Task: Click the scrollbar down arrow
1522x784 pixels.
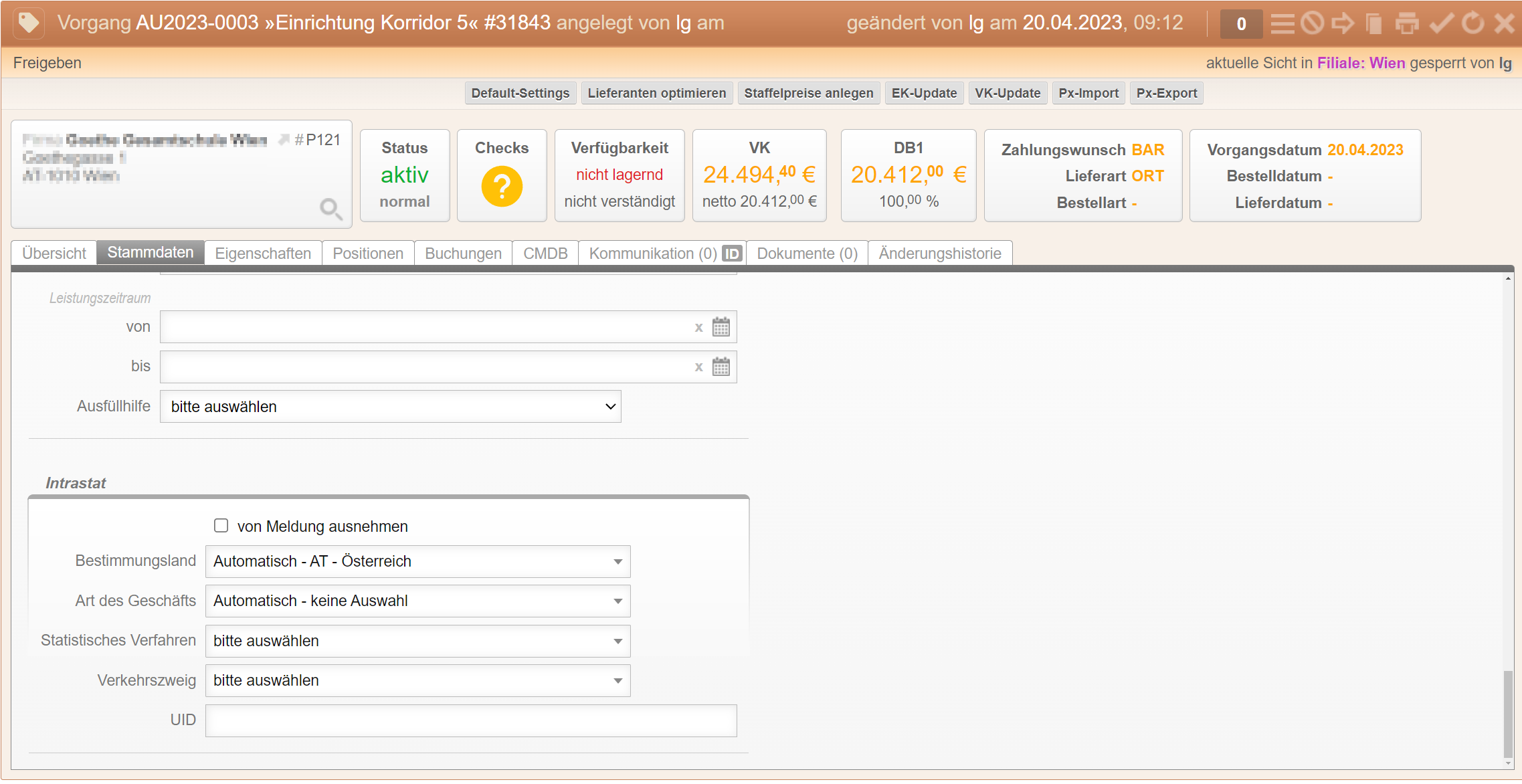Action: pos(1508,763)
